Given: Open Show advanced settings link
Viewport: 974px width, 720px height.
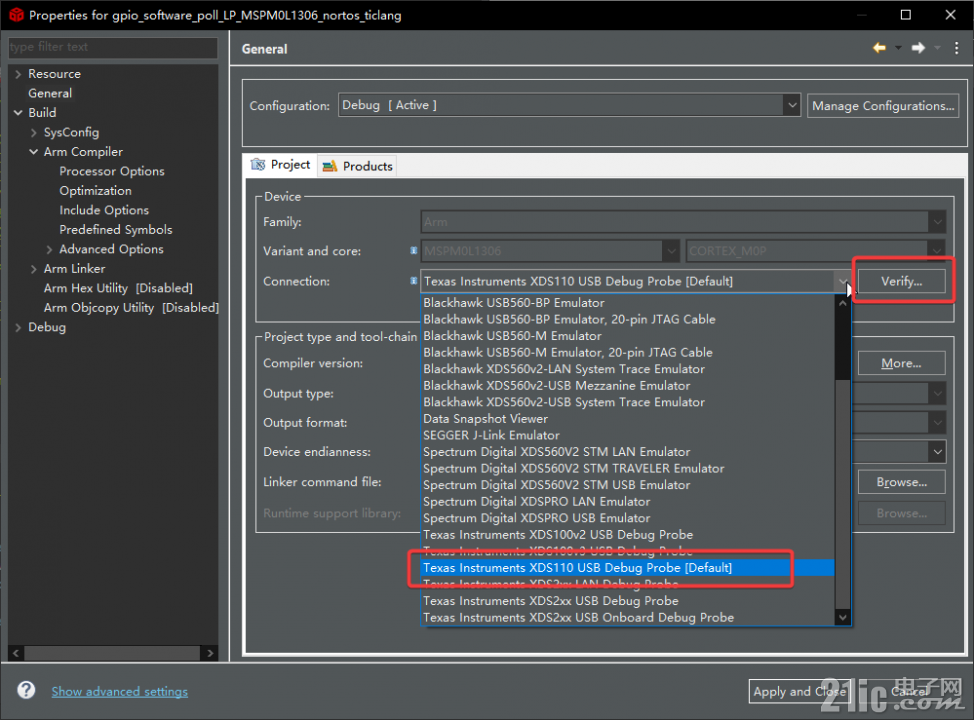Looking at the screenshot, I should [119, 691].
